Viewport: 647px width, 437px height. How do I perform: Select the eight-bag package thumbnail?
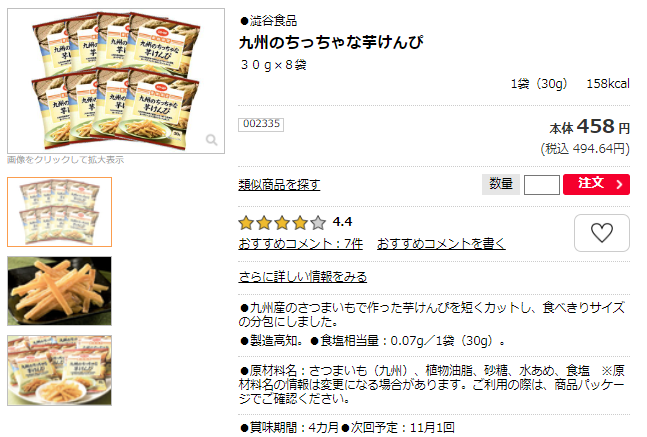point(59,212)
